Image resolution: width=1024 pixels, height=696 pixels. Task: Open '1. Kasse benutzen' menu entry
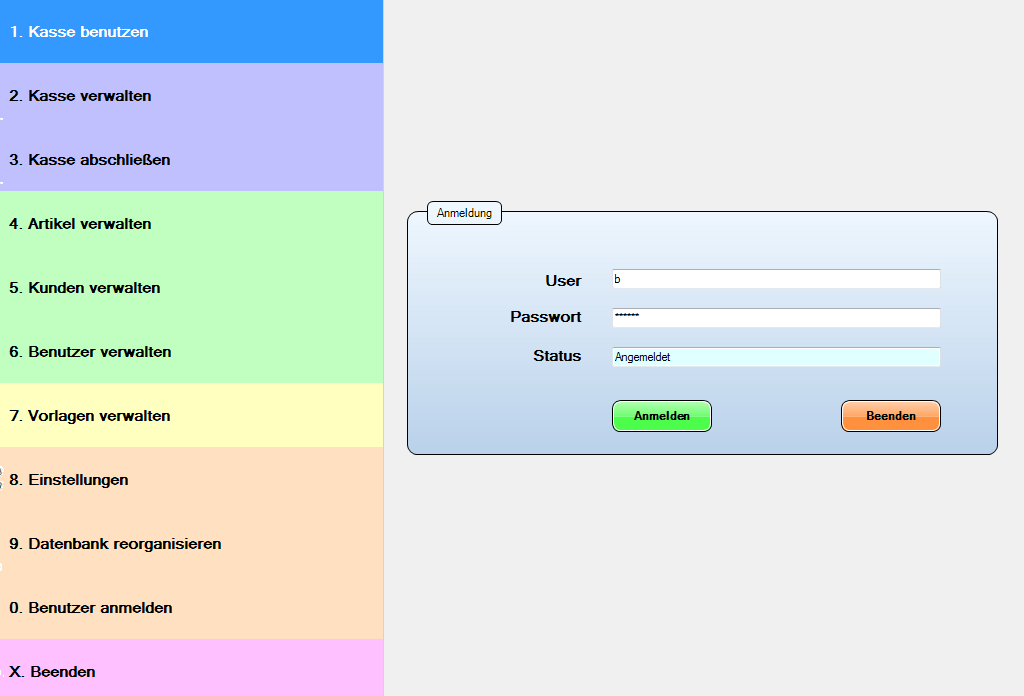191,31
